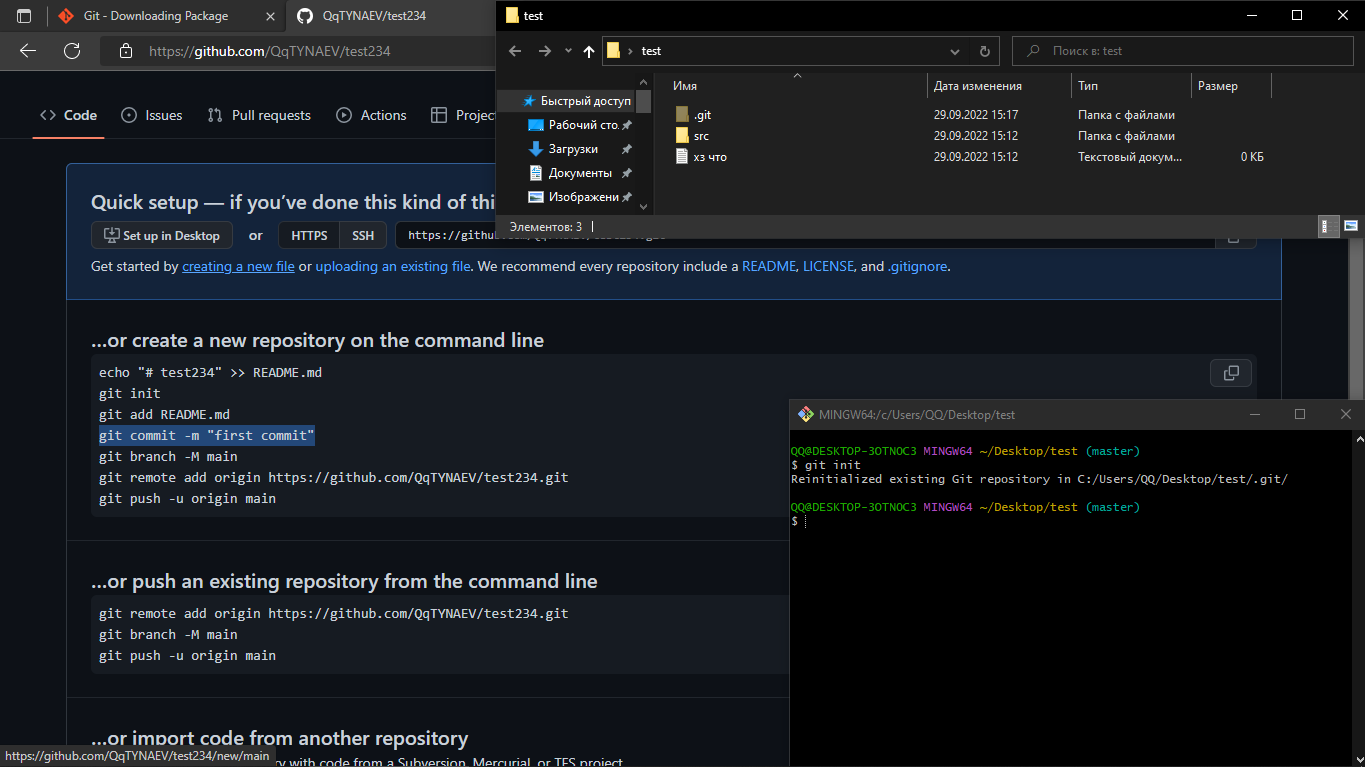Click 'echo "# test234" >> README.md' line

click(x=210, y=373)
